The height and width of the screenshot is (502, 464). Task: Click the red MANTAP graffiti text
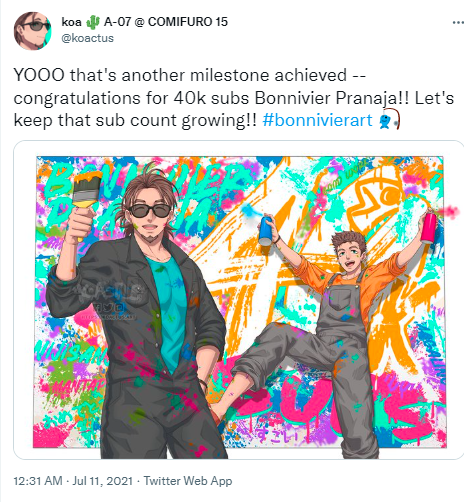point(78,387)
